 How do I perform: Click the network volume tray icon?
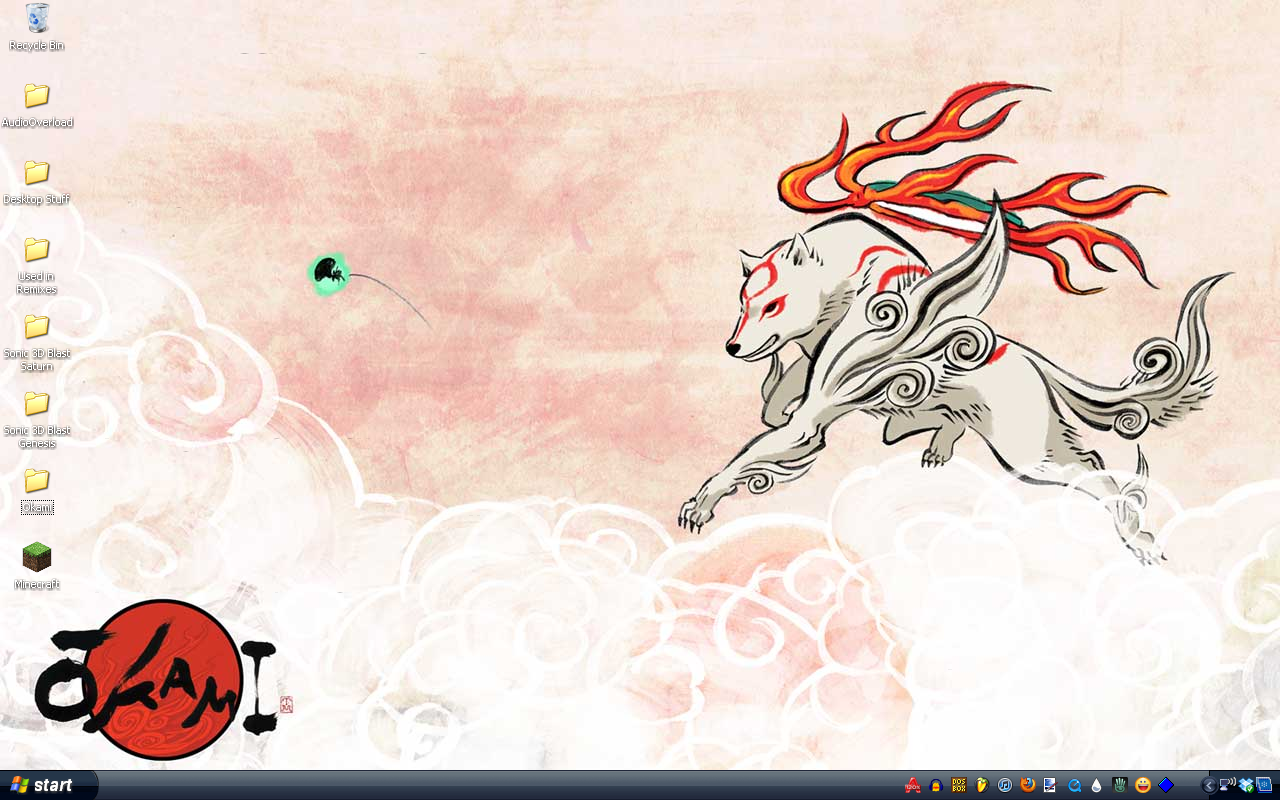coord(1228,785)
